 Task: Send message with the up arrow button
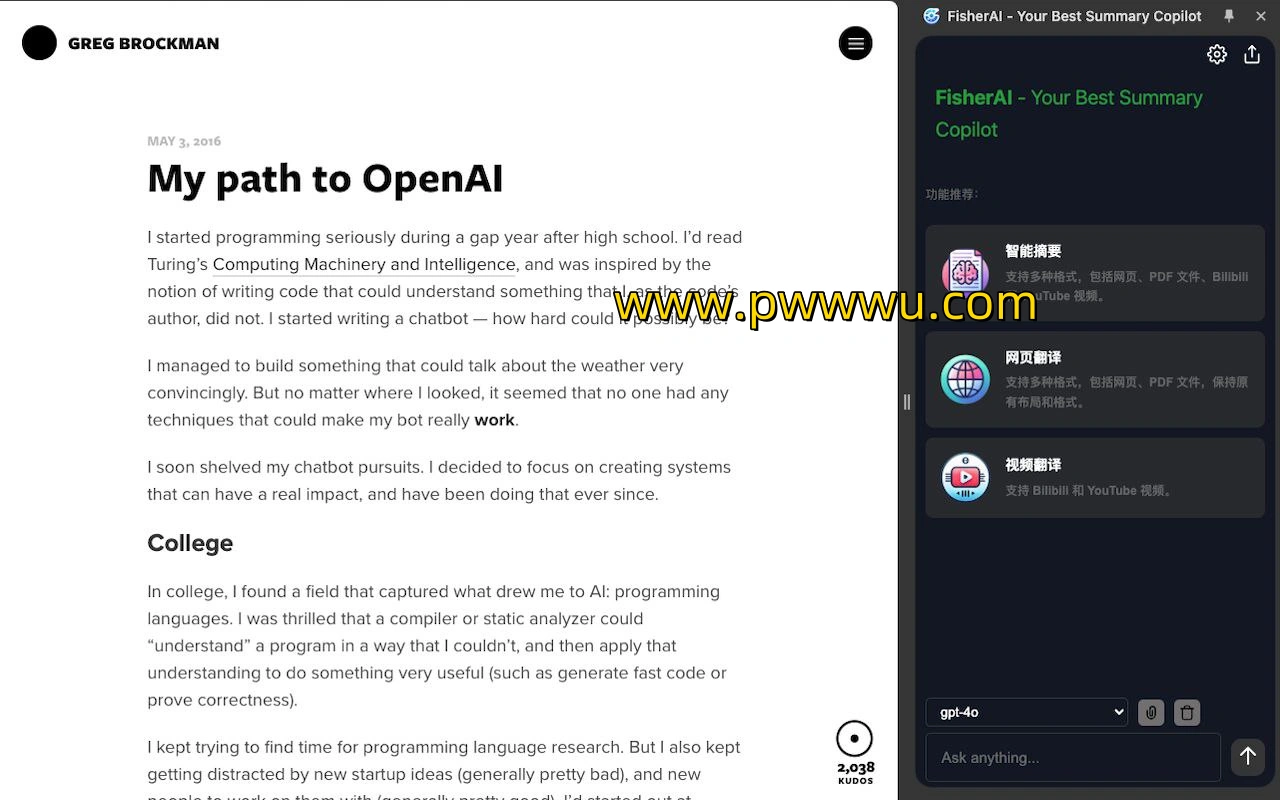pos(1248,756)
